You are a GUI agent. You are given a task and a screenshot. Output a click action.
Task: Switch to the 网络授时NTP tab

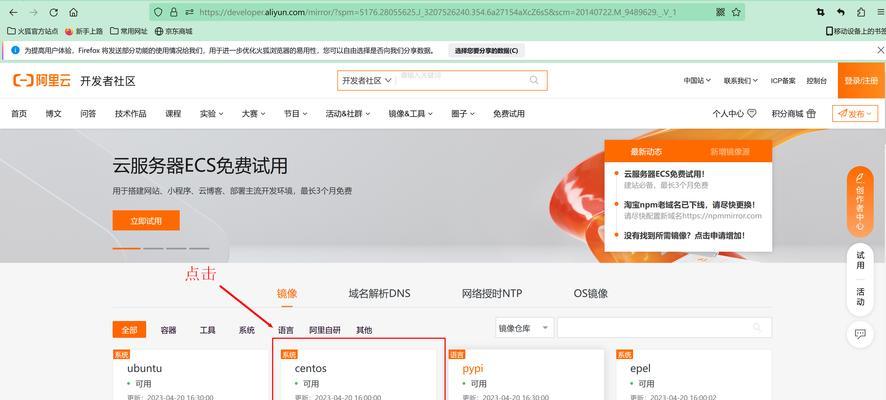click(x=492, y=293)
